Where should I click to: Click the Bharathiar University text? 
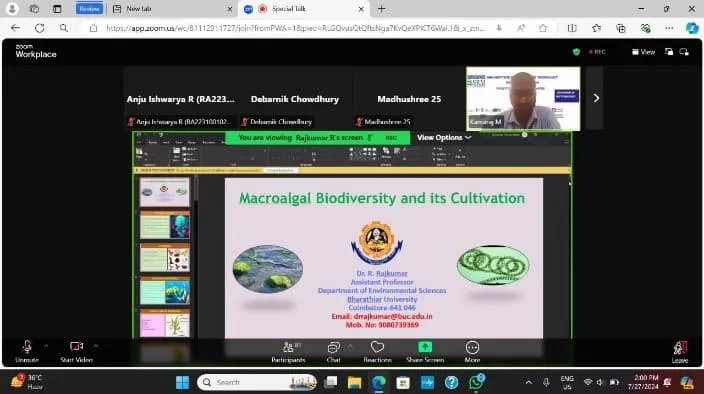[382, 299]
